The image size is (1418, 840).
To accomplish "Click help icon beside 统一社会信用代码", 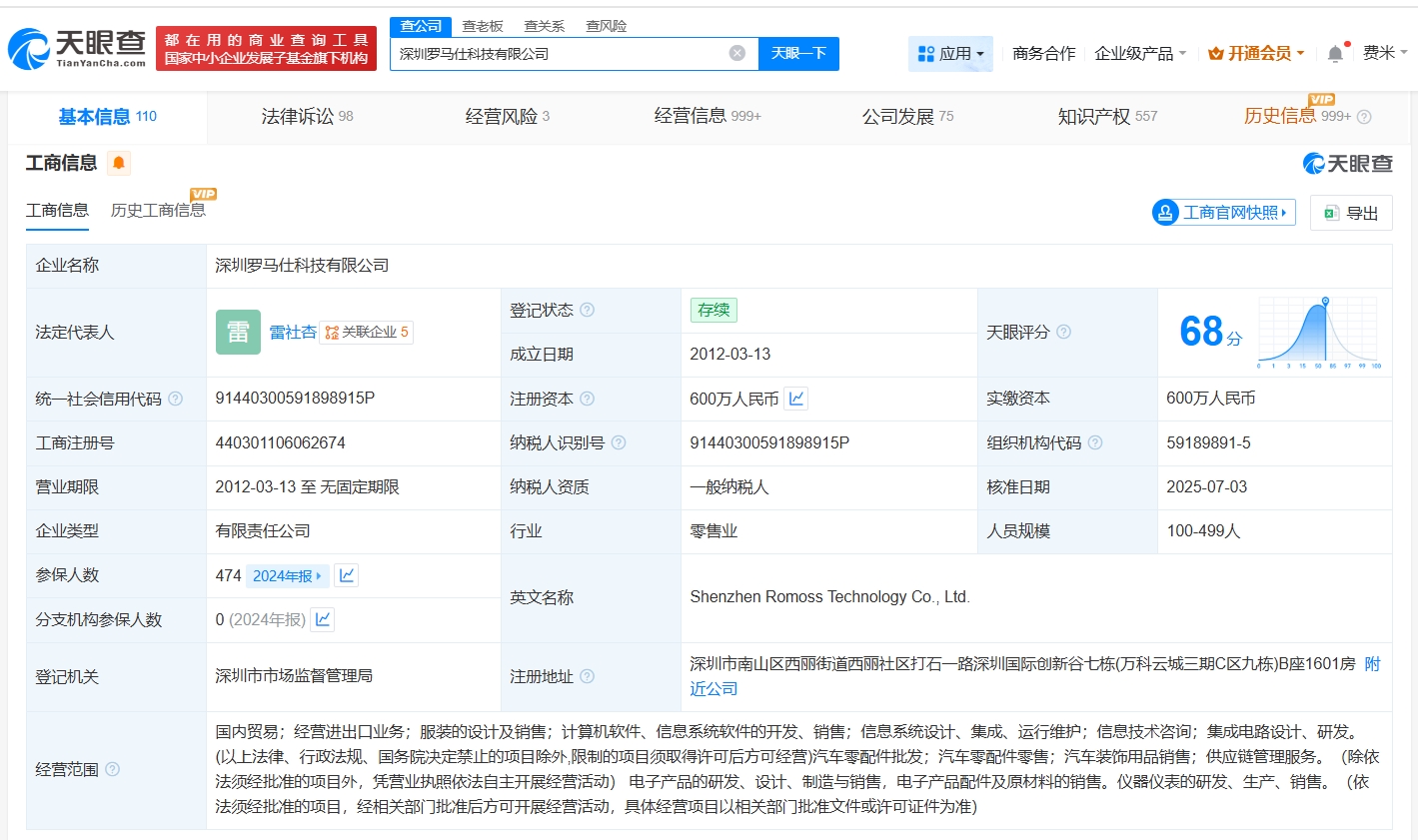I will tap(176, 399).
